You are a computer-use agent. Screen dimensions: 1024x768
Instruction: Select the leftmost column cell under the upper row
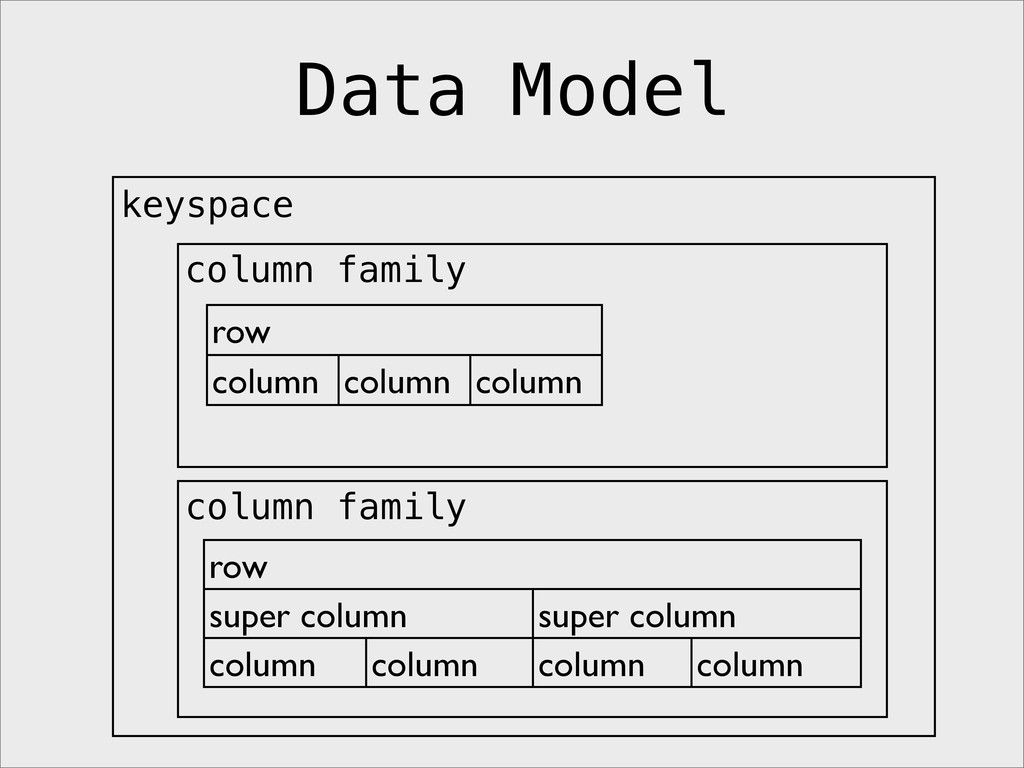(x=273, y=381)
